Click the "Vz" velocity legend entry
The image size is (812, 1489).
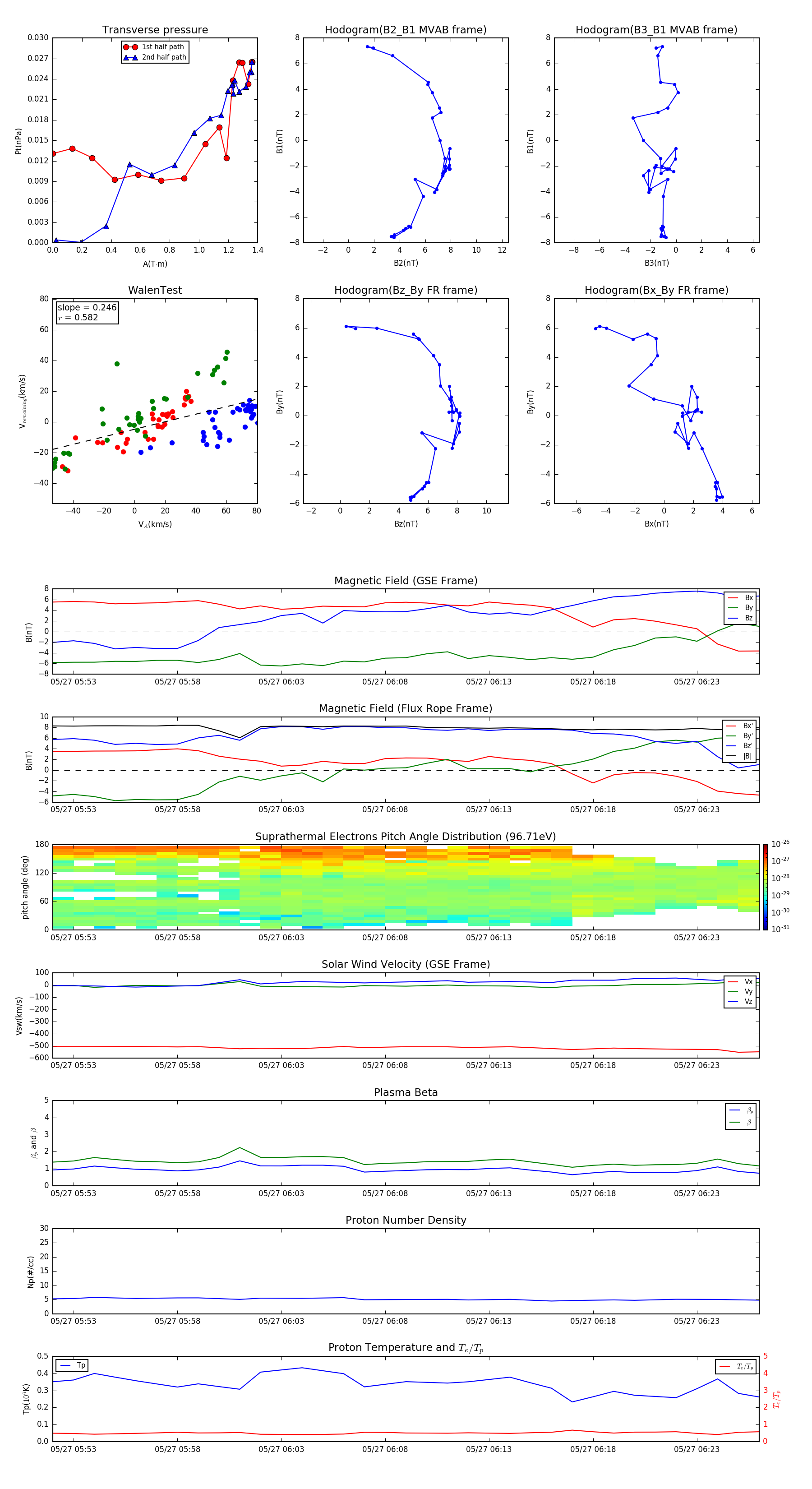[x=740, y=1002]
